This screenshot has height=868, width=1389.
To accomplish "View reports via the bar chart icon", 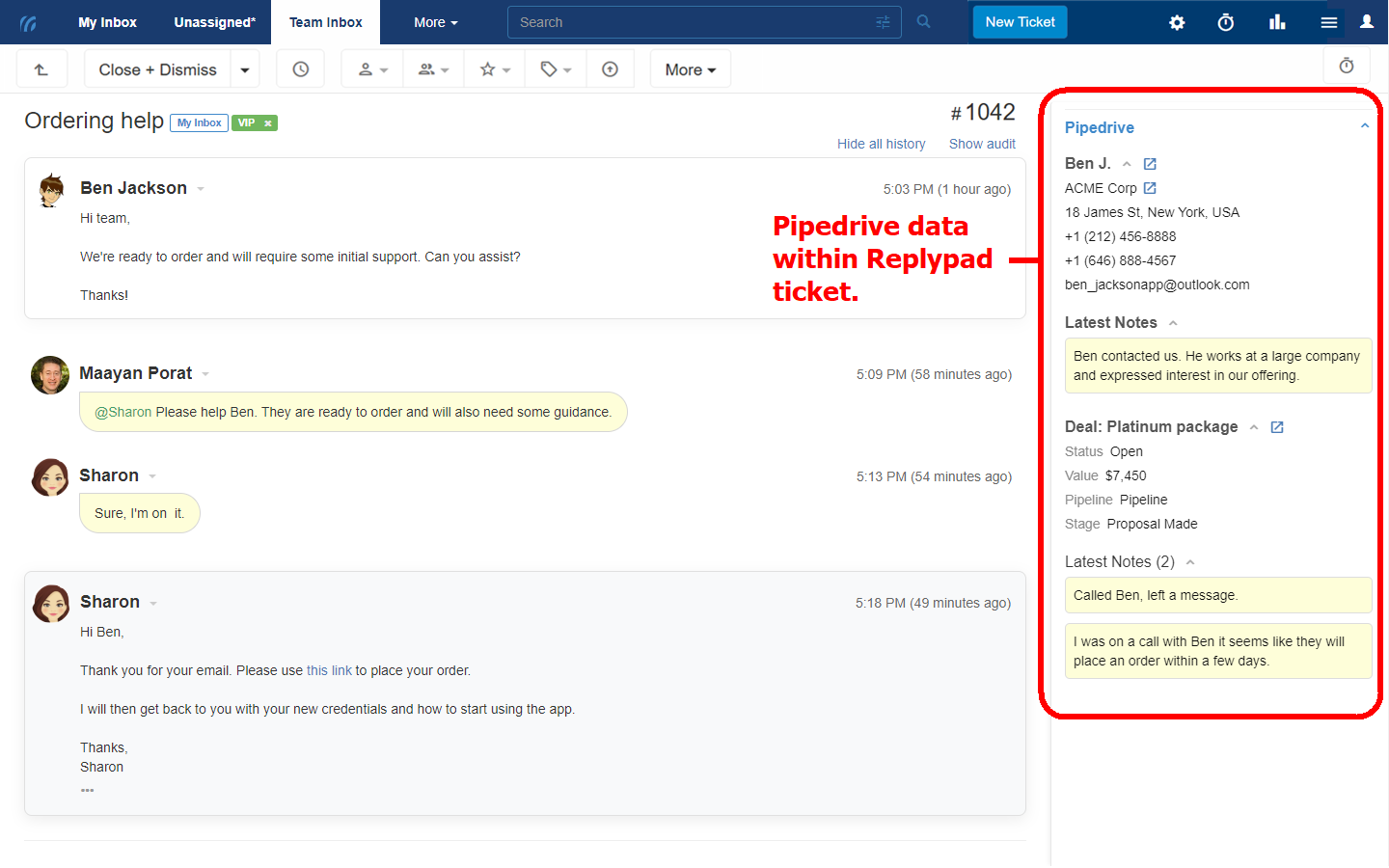I will [x=1277, y=21].
